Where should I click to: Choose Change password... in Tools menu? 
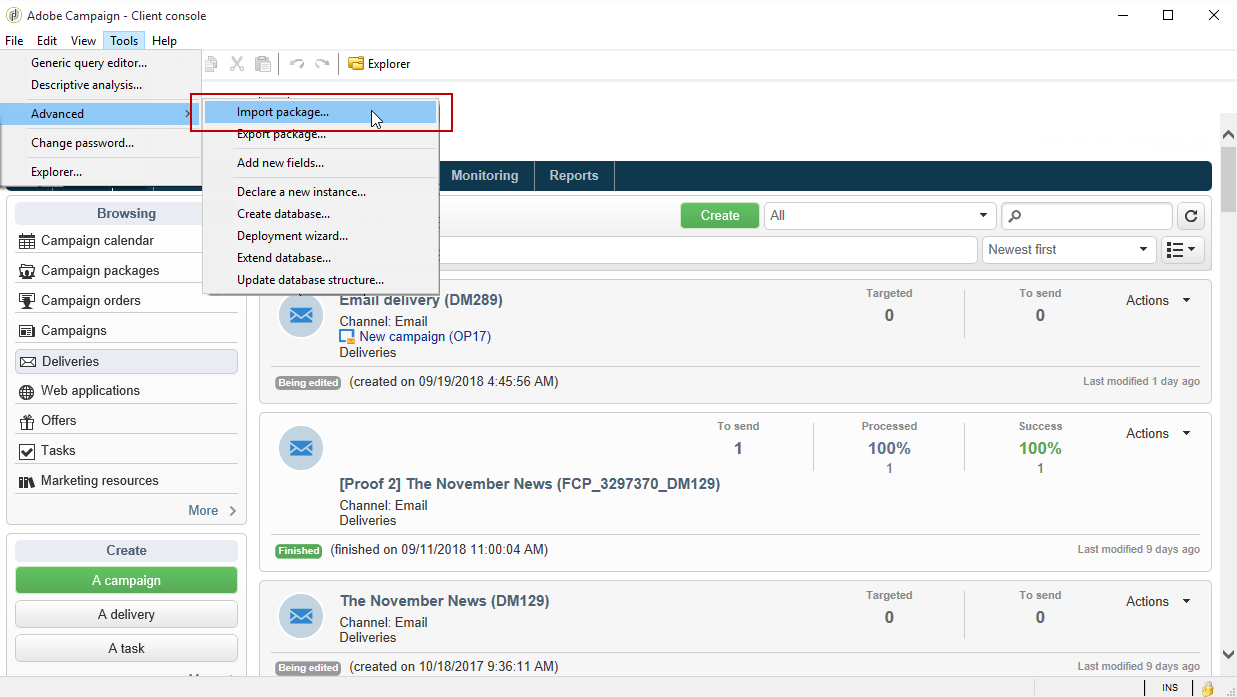coord(99,143)
